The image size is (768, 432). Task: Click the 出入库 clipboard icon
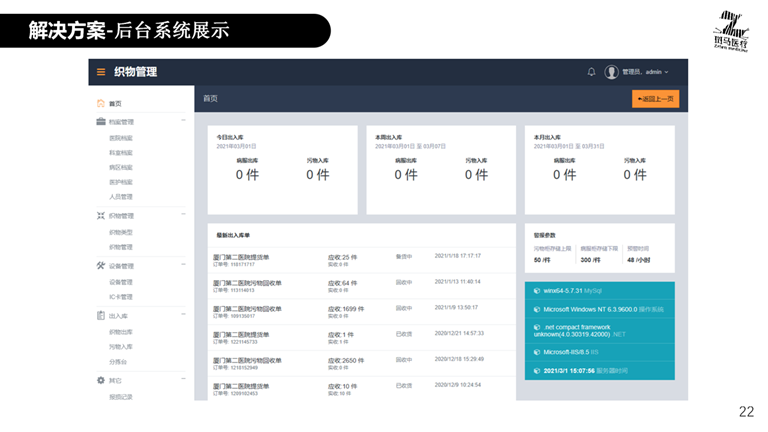tap(100, 316)
